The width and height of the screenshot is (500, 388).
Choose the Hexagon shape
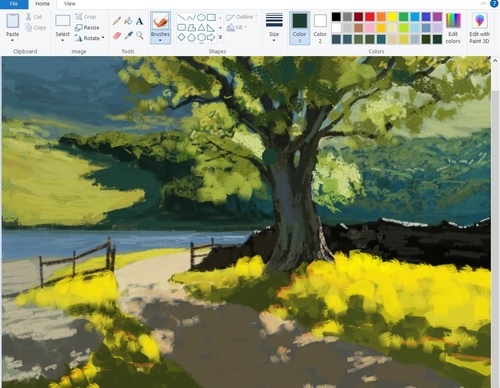[201, 37]
